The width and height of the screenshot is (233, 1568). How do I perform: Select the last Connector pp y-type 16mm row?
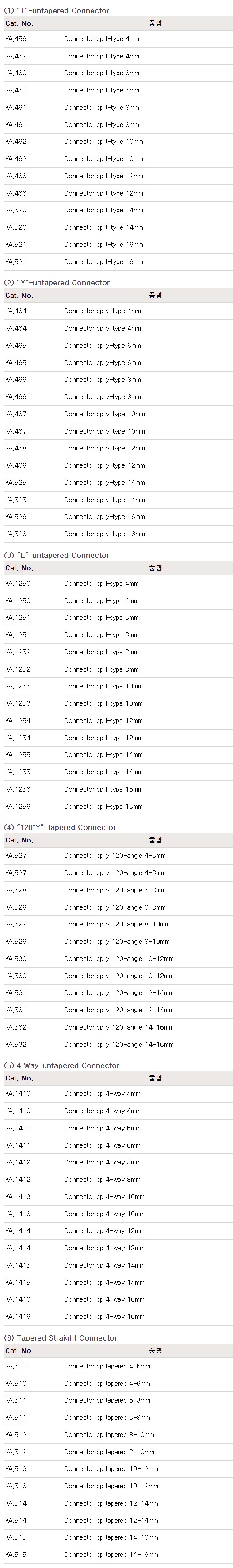tap(118, 534)
